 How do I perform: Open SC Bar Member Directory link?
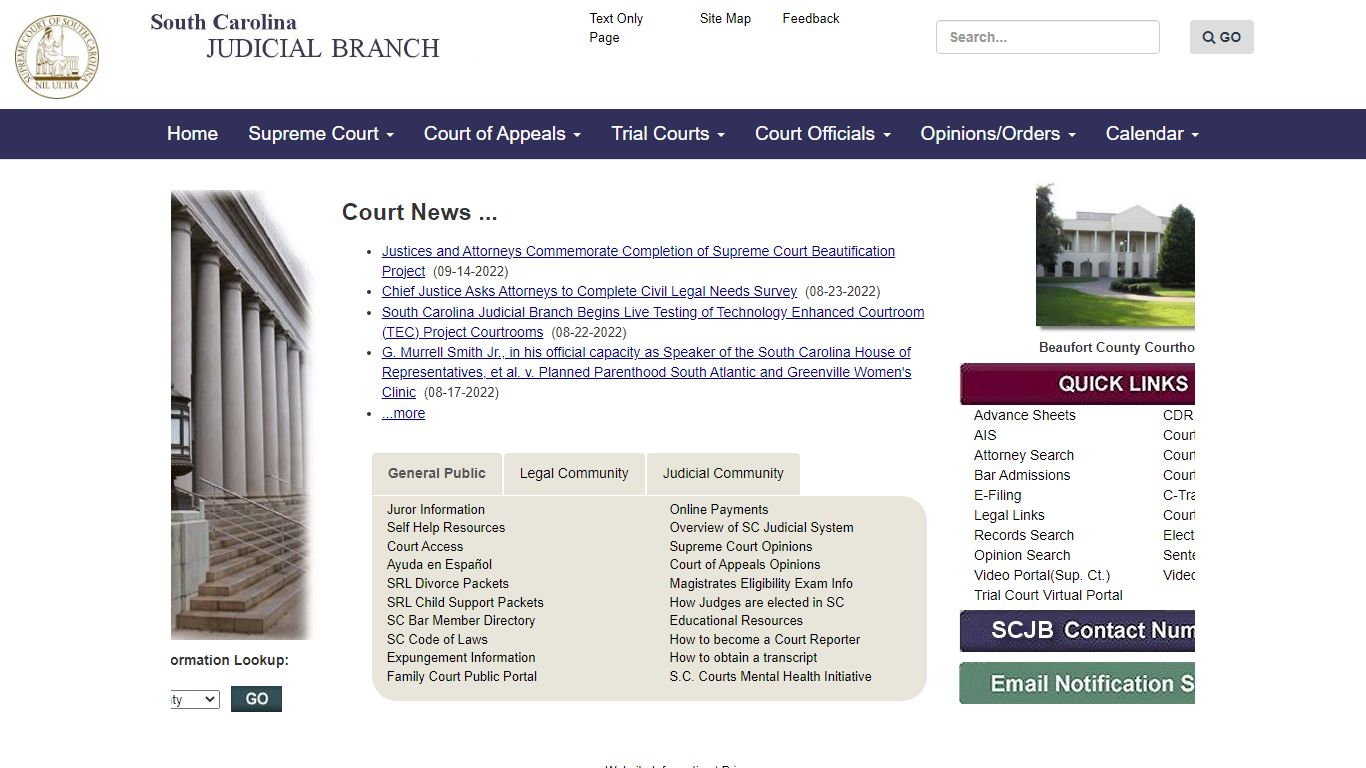(x=461, y=621)
